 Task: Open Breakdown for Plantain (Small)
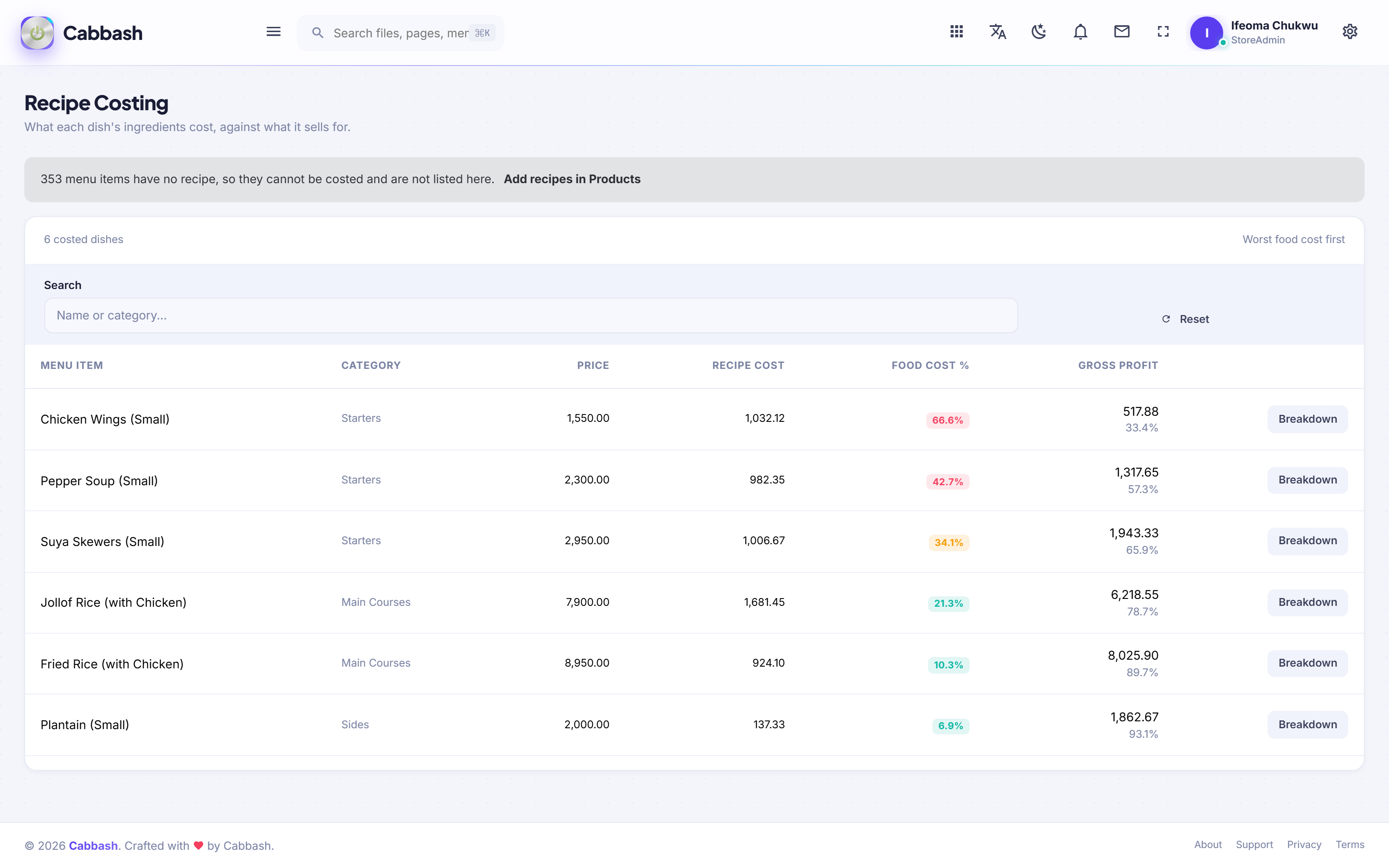[1307, 724]
